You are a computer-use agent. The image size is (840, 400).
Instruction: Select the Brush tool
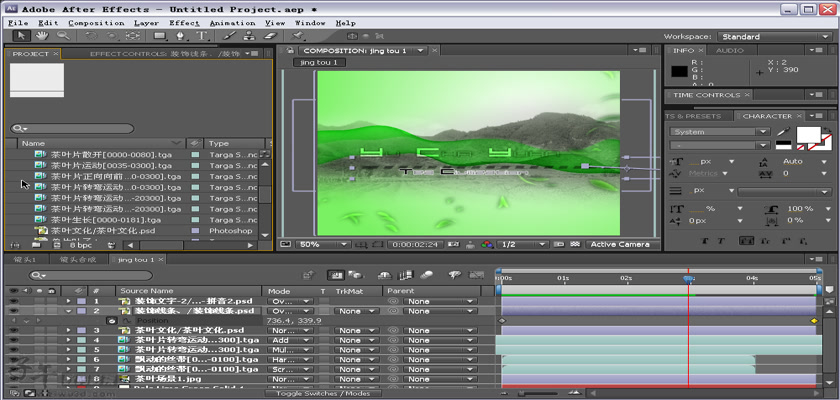pyautogui.click(x=229, y=36)
